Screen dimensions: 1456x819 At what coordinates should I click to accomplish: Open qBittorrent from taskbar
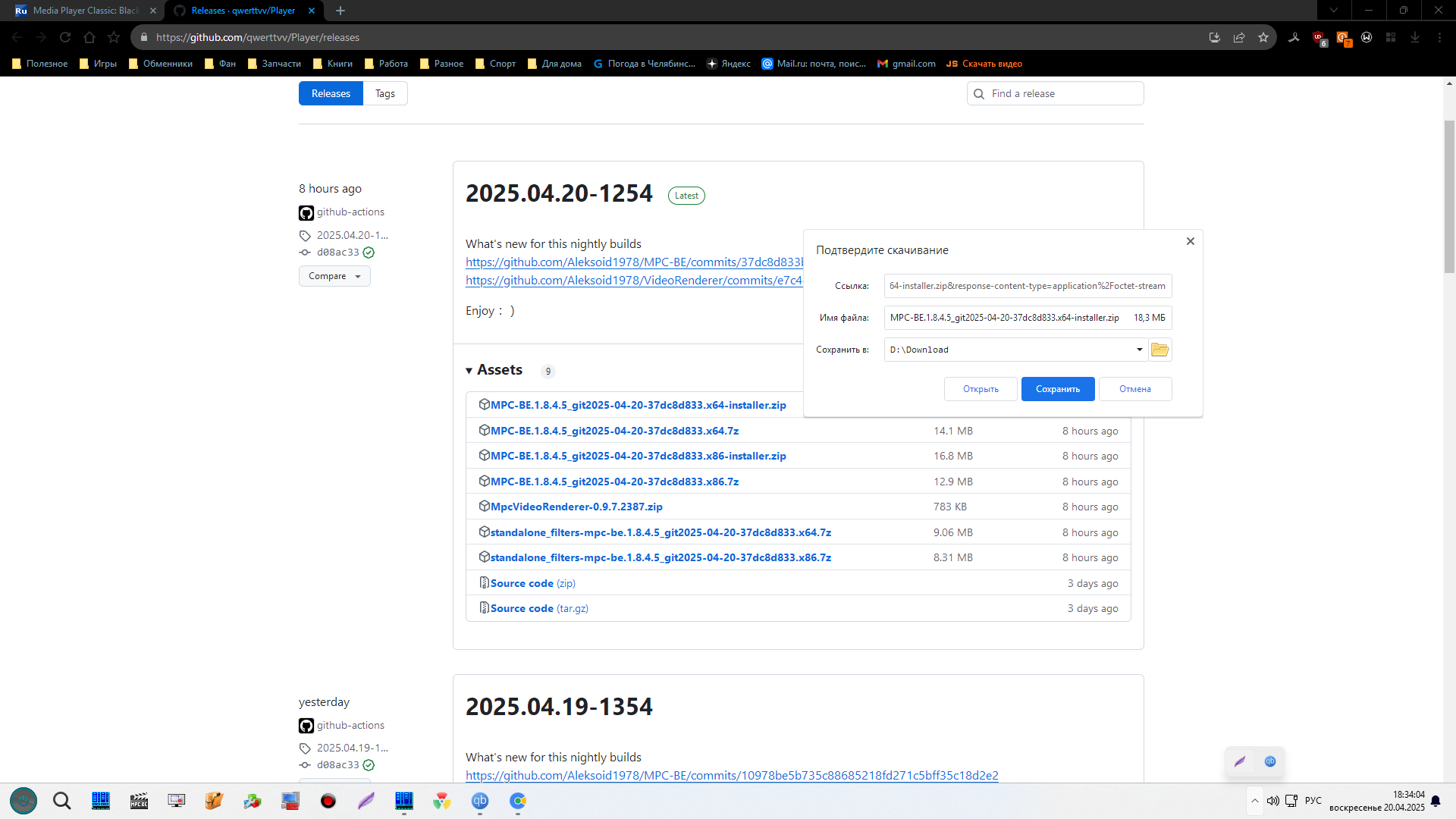tap(480, 801)
